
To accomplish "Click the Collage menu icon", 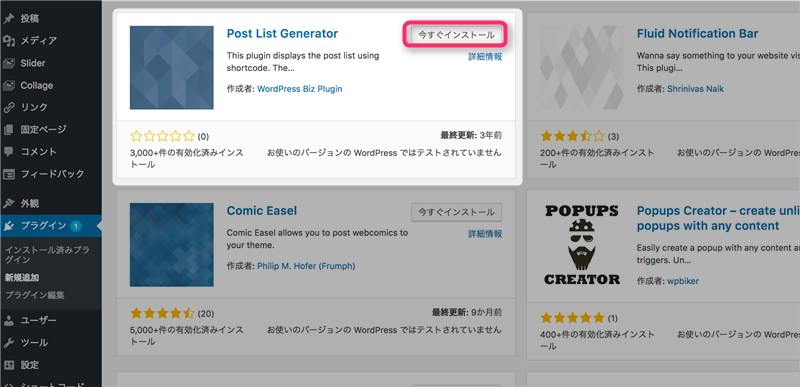I will tap(9, 86).
